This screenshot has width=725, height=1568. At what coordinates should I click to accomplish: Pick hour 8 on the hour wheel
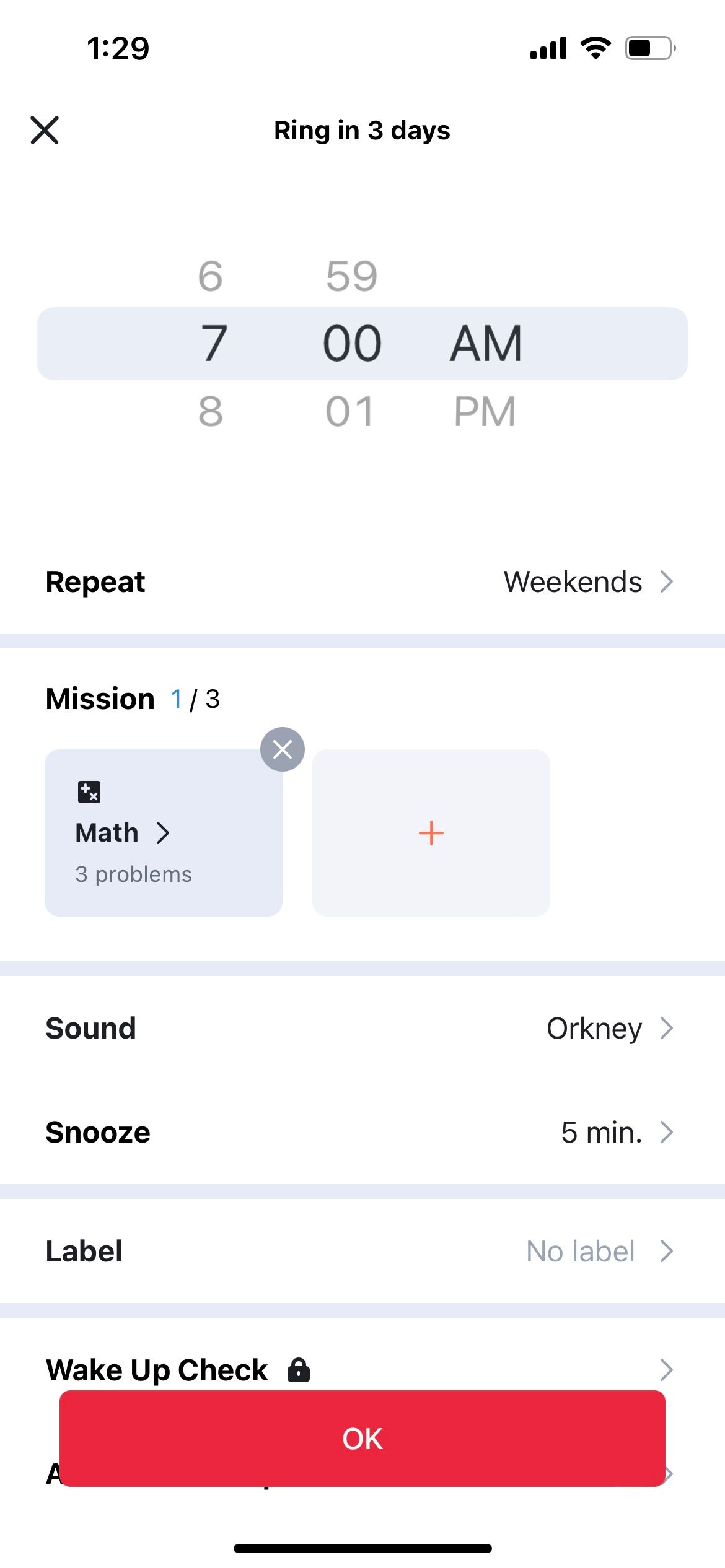click(211, 411)
